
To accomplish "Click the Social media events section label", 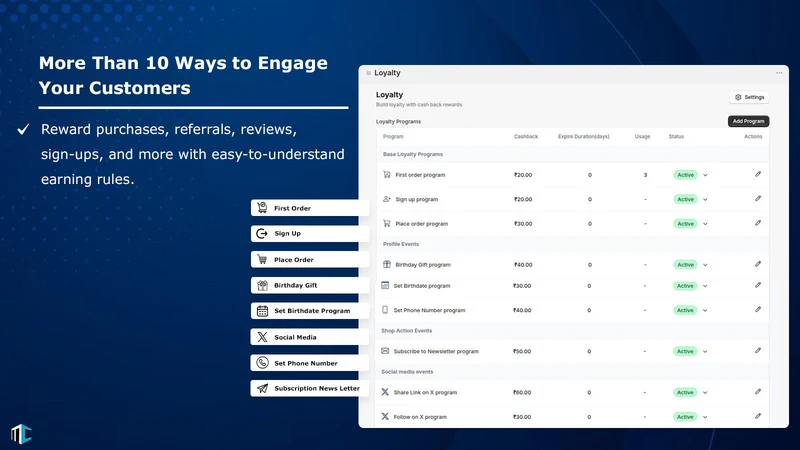I will coord(407,372).
